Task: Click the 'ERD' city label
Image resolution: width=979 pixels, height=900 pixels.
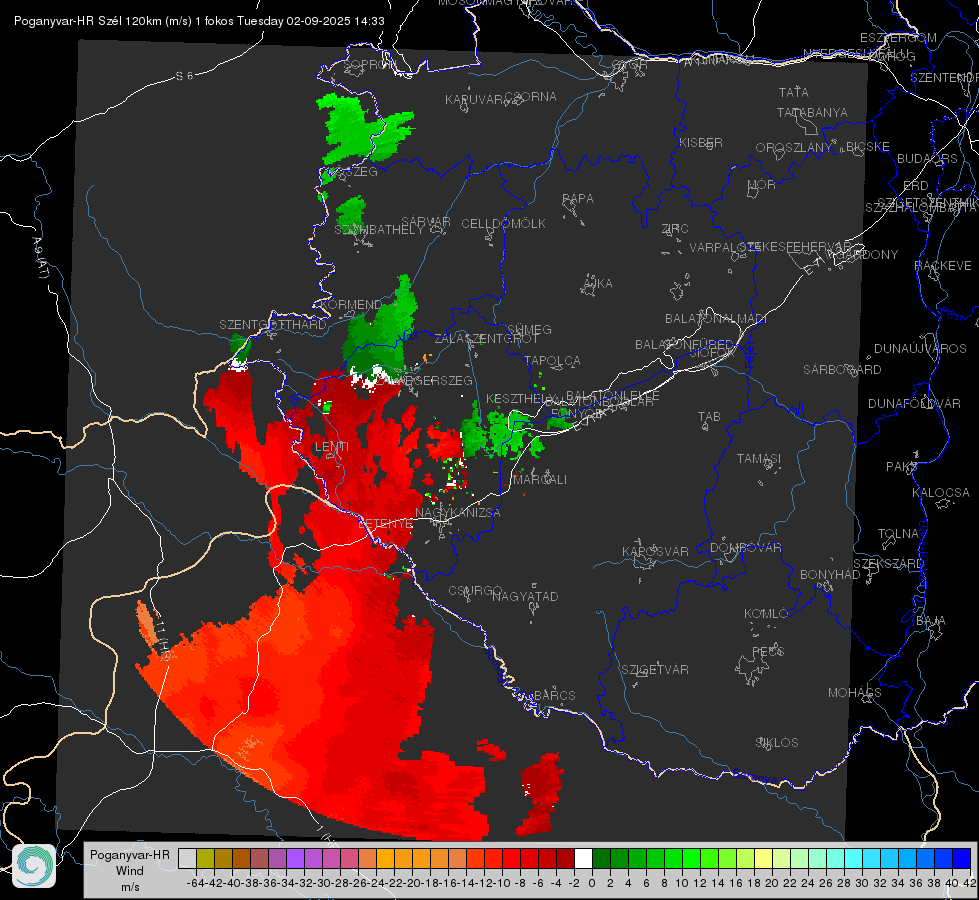Action: pyautogui.click(x=916, y=186)
